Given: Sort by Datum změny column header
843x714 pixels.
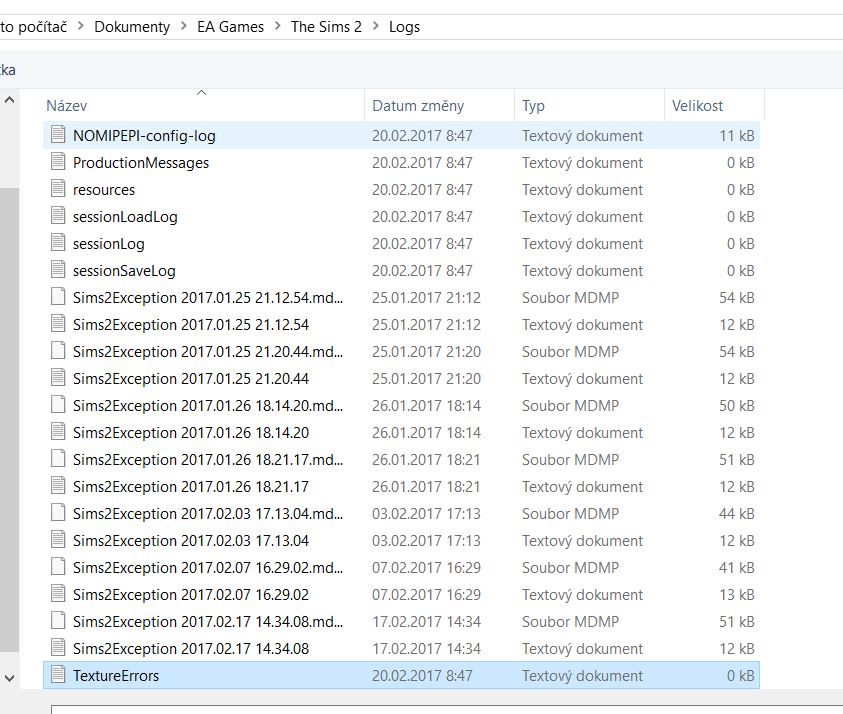Looking at the screenshot, I should pyautogui.click(x=418, y=105).
